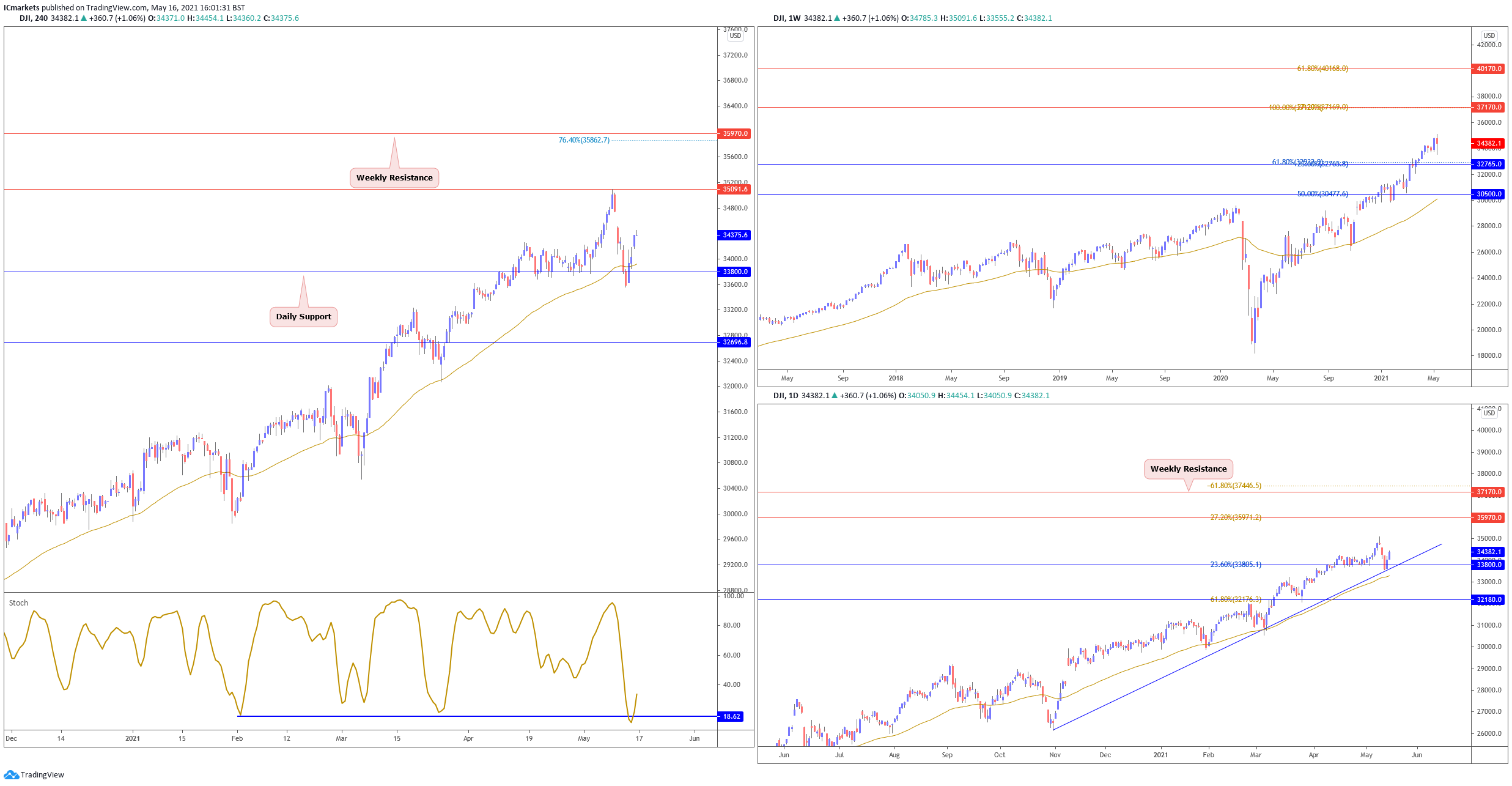Open USD currency selector on daily chart
The image size is (1512, 786).
coord(1489,413)
